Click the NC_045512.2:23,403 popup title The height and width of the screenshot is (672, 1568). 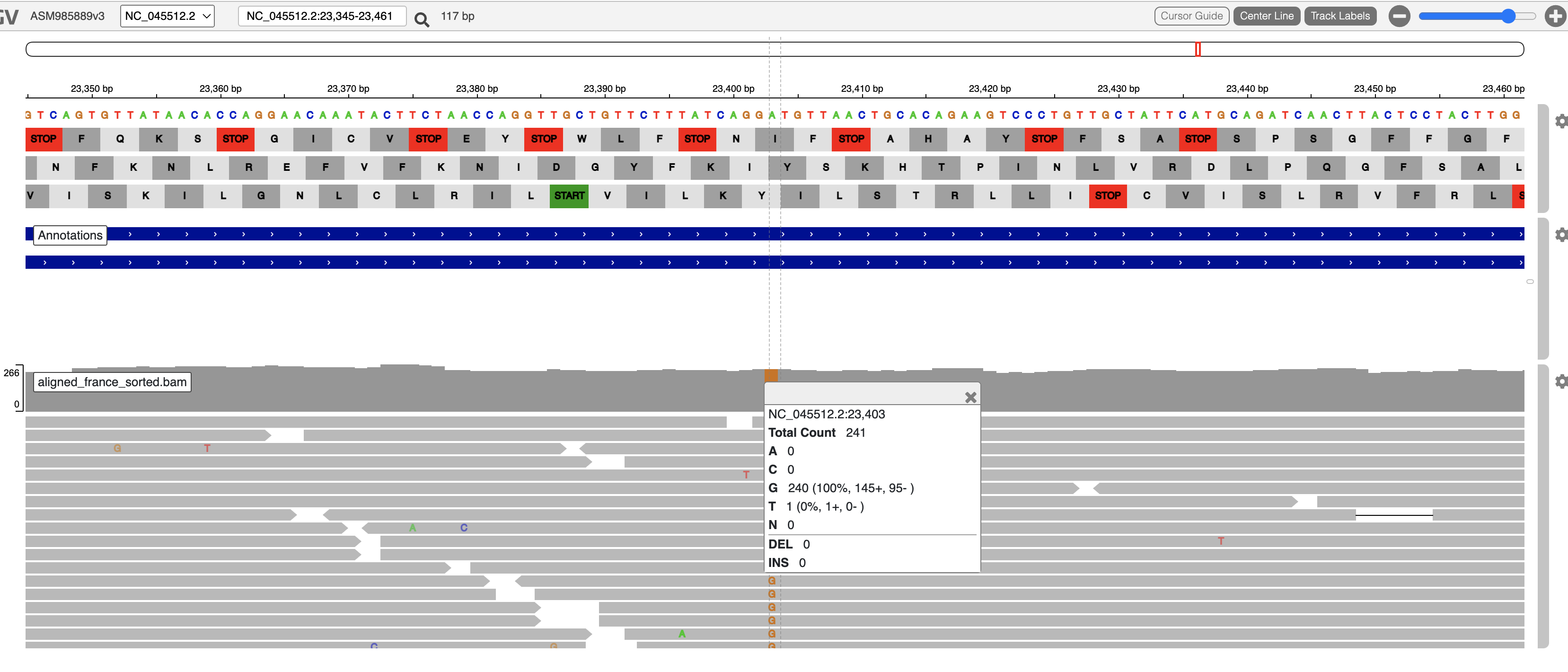pos(826,414)
